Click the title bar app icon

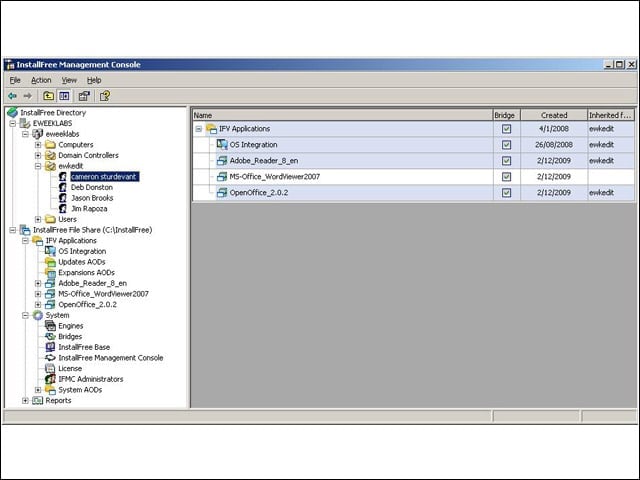pos(10,64)
